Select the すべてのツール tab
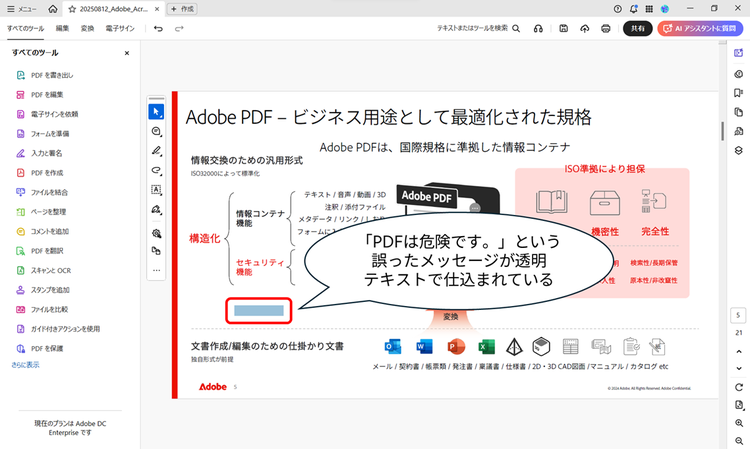The height and width of the screenshot is (449, 750). 25,29
